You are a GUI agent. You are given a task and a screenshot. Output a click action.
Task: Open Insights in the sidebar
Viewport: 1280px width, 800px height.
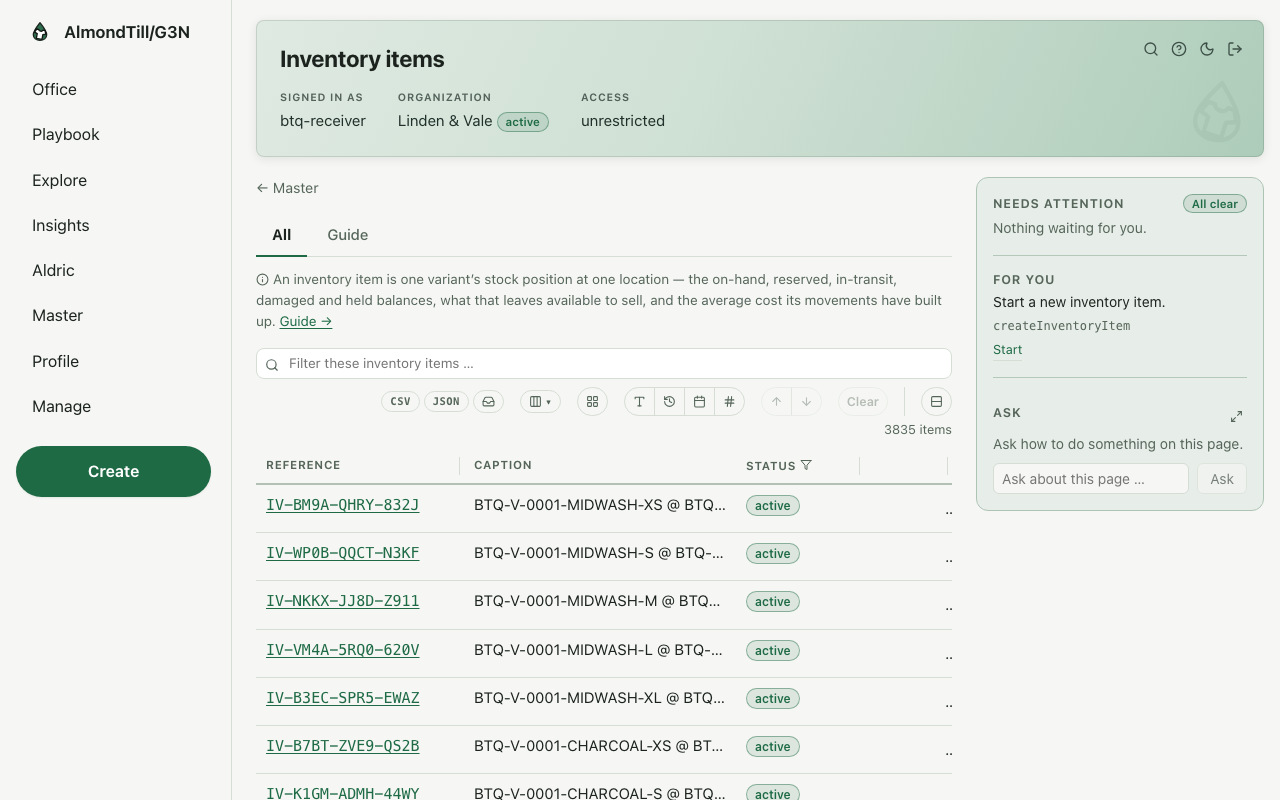point(61,226)
